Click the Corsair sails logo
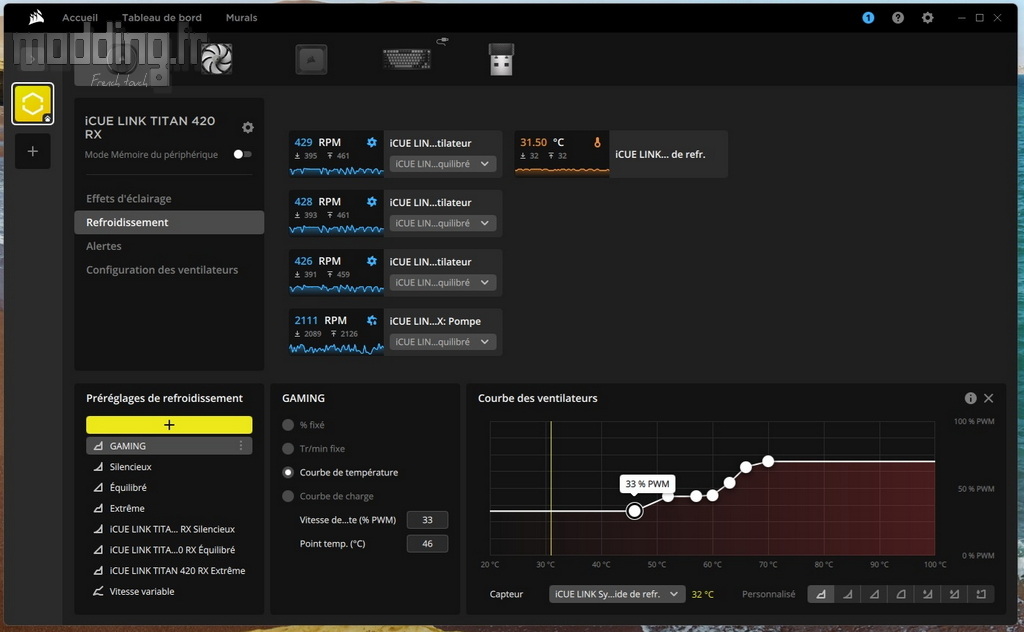The image size is (1024, 632). click(37, 17)
